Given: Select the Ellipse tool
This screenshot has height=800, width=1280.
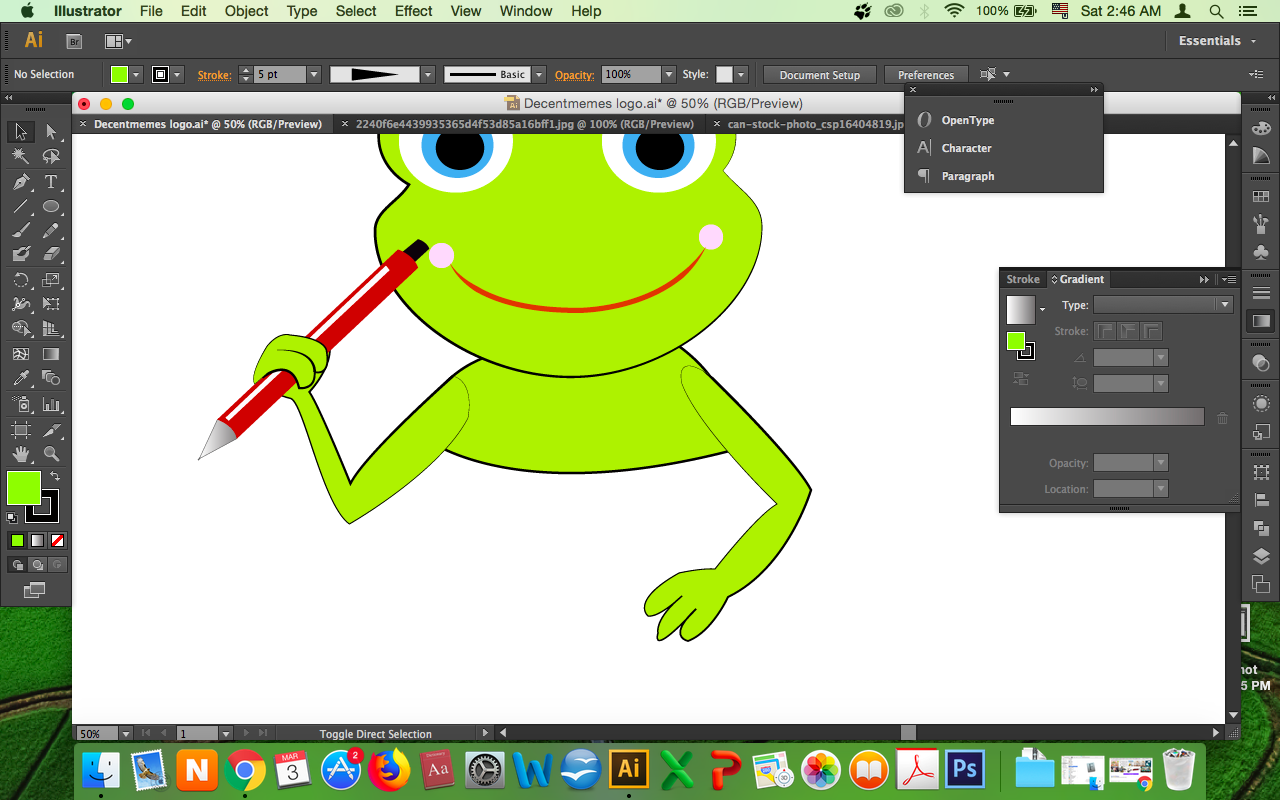Looking at the screenshot, I should (x=51, y=207).
